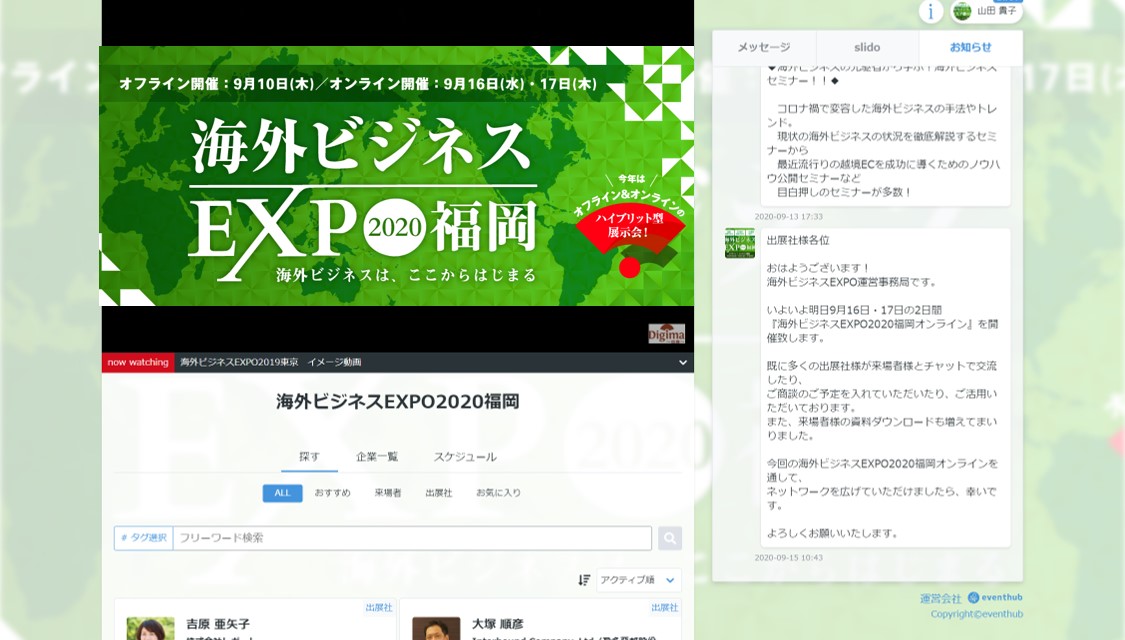The image size is (1125, 640).
Task: Click 大塚 順彦 profile photo
Action: click(x=436, y=629)
